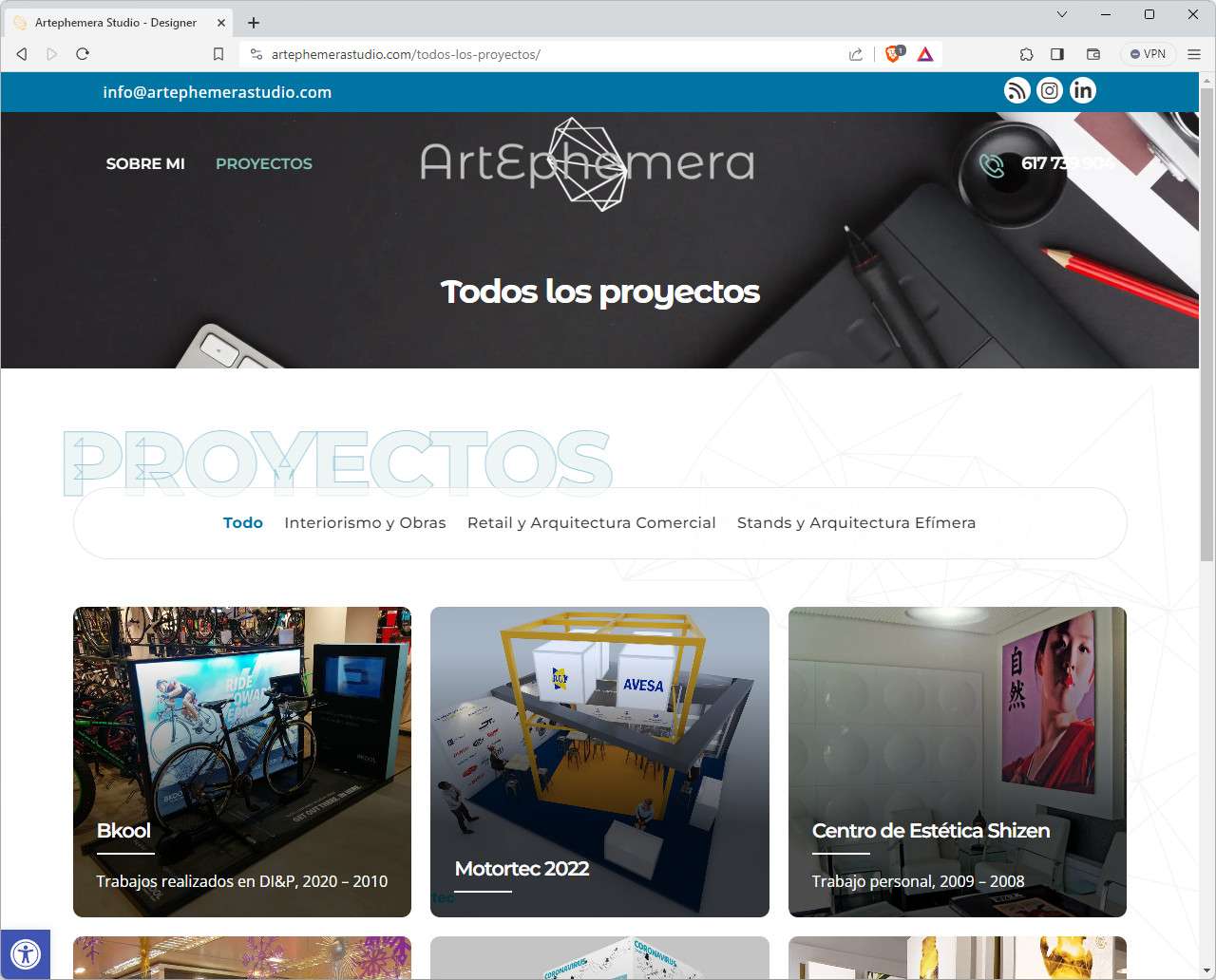The height and width of the screenshot is (980, 1216).
Task: Click the info@artephemerastudio.com email link
Action: pos(218,92)
